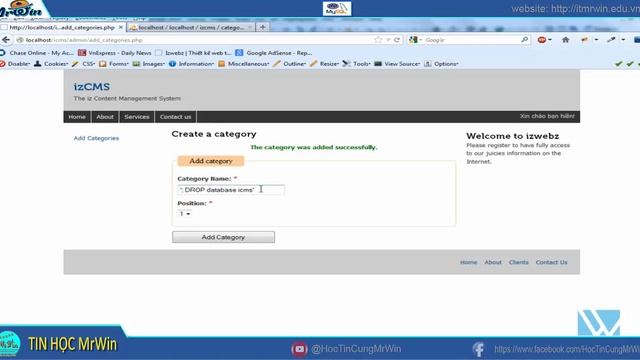This screenshot has height=360, width=640.
Task: Click the 'Xin chào bạn hiền!' greeting text
Action: [x=547, y=116]
